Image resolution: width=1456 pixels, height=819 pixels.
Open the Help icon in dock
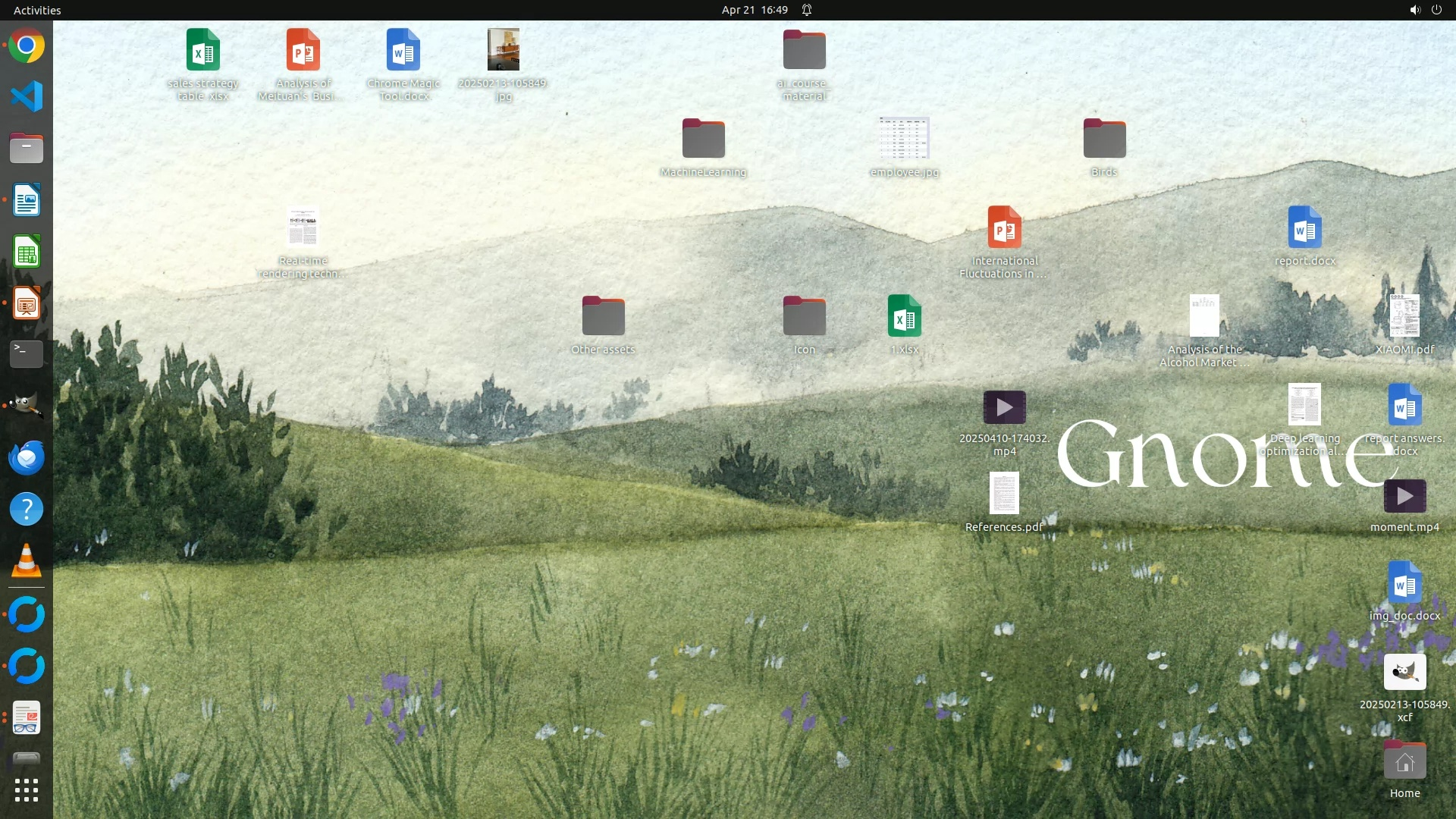27,509
